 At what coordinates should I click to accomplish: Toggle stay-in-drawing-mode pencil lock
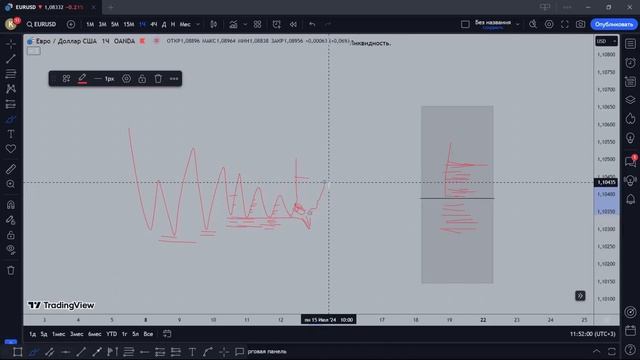point(11,220)
